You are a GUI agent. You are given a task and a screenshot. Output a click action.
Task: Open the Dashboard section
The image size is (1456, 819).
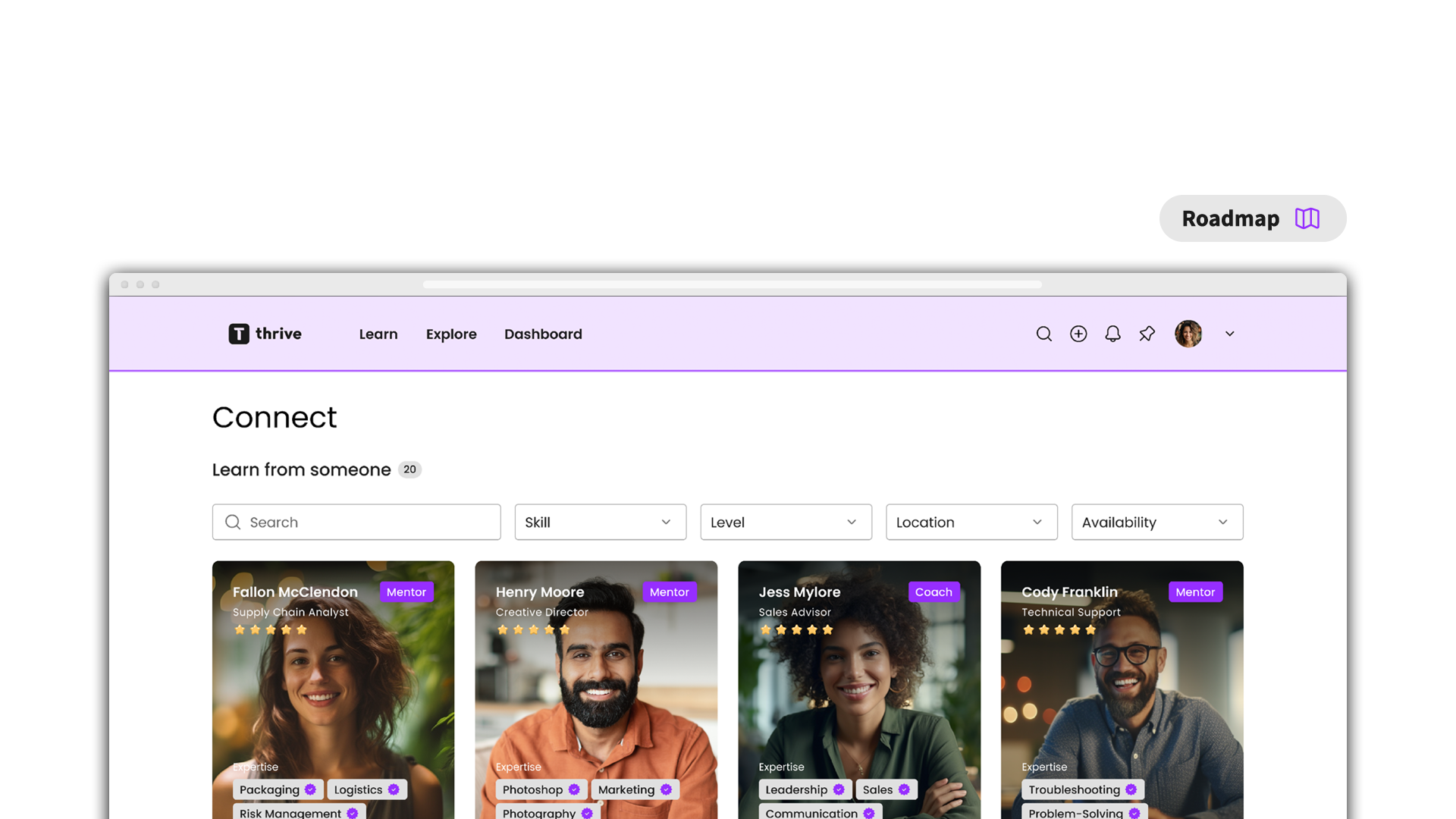[543, 334]
